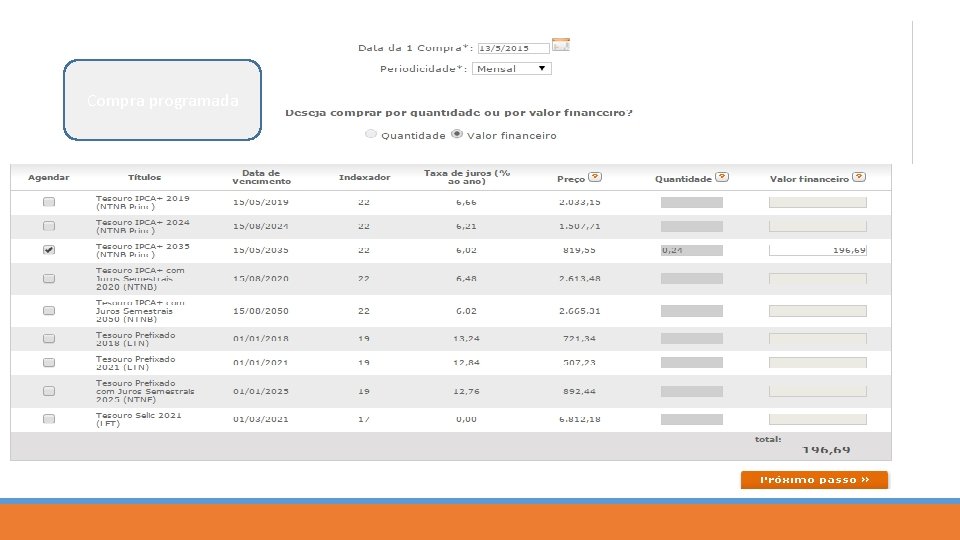Click Quantidade field for Tesouro IPCA+ 2019
The width and height of the screenshot is (960, 540).
pos(692,203)
